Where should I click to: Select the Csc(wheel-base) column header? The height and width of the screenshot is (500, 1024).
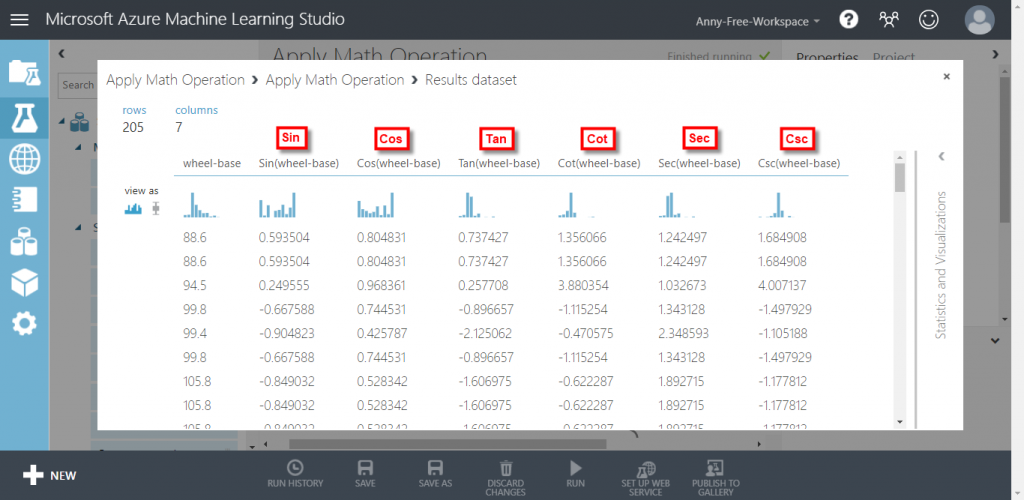click(x=799, y=163)
